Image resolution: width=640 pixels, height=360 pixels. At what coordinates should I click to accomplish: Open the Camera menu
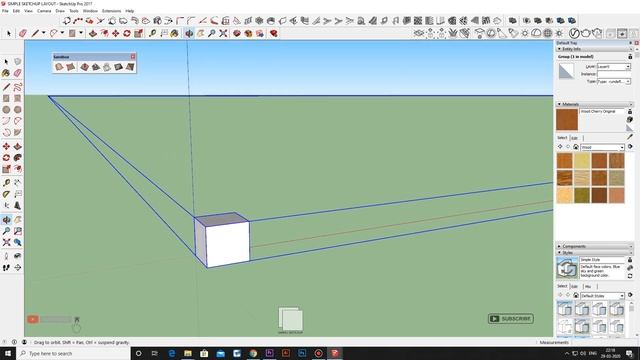pos(44,11)
